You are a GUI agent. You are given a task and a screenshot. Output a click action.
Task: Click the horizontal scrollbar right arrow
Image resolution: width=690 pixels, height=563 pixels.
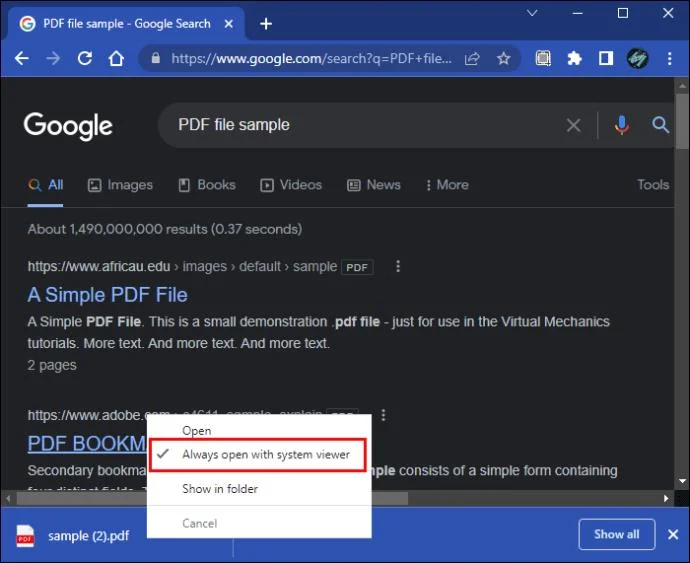[x=666, y=498]
